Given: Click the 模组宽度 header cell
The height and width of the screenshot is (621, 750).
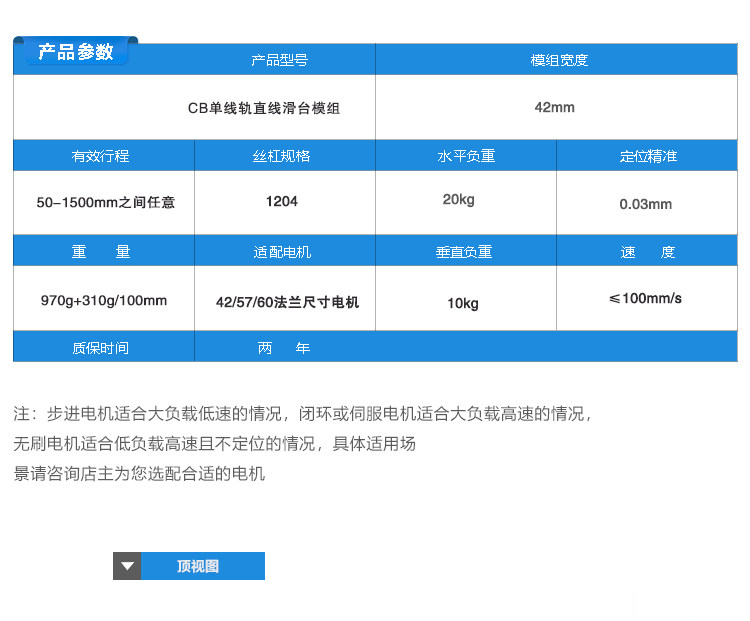Looking at the screenshot, I should coord(557,60).
